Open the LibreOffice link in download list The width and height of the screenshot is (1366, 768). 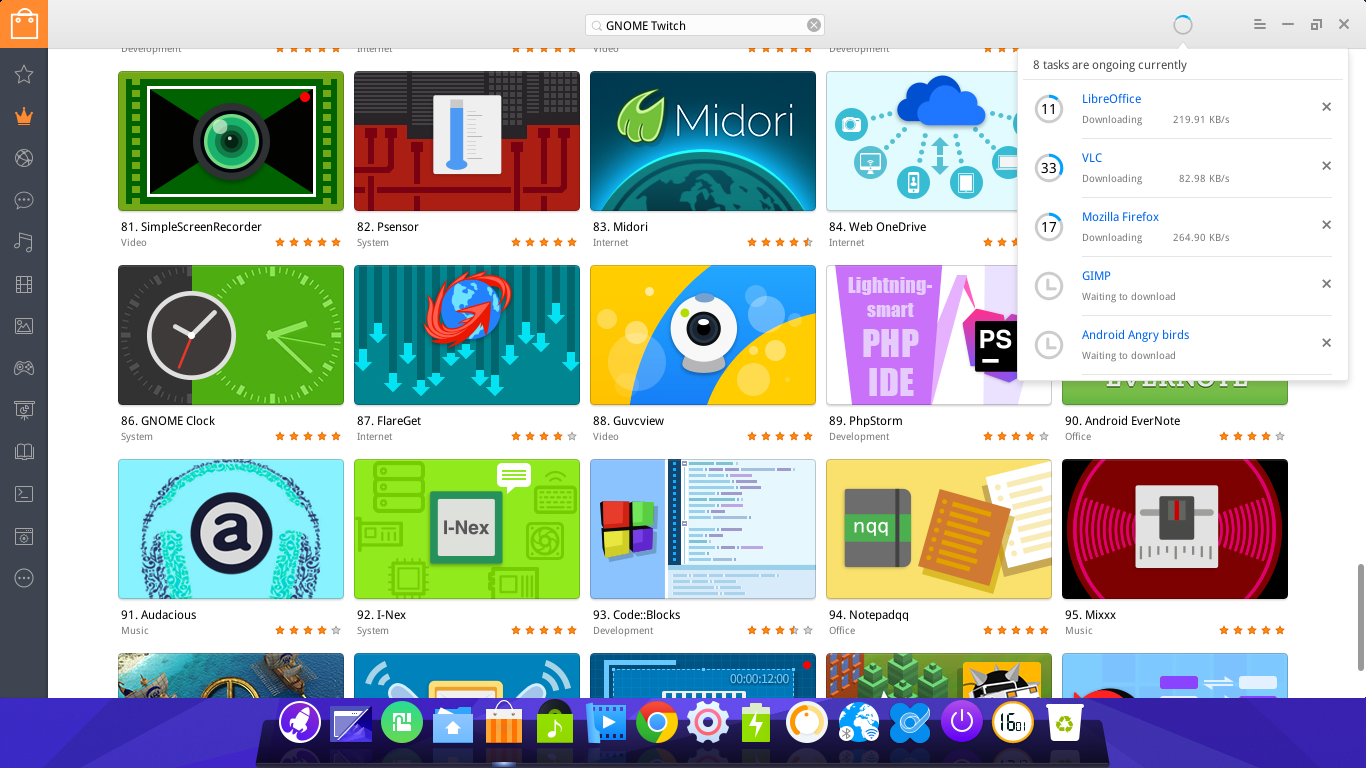(x=1111, y=99)
